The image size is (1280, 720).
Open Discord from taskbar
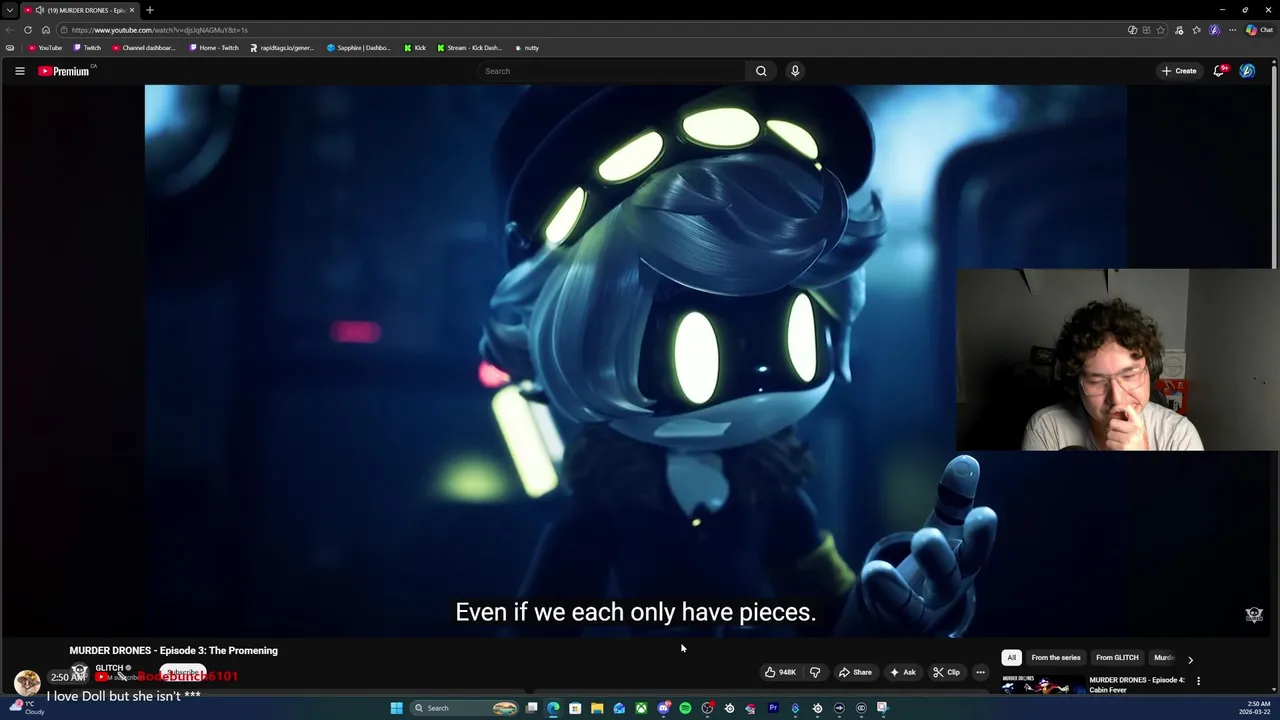[x=663, y=708]
